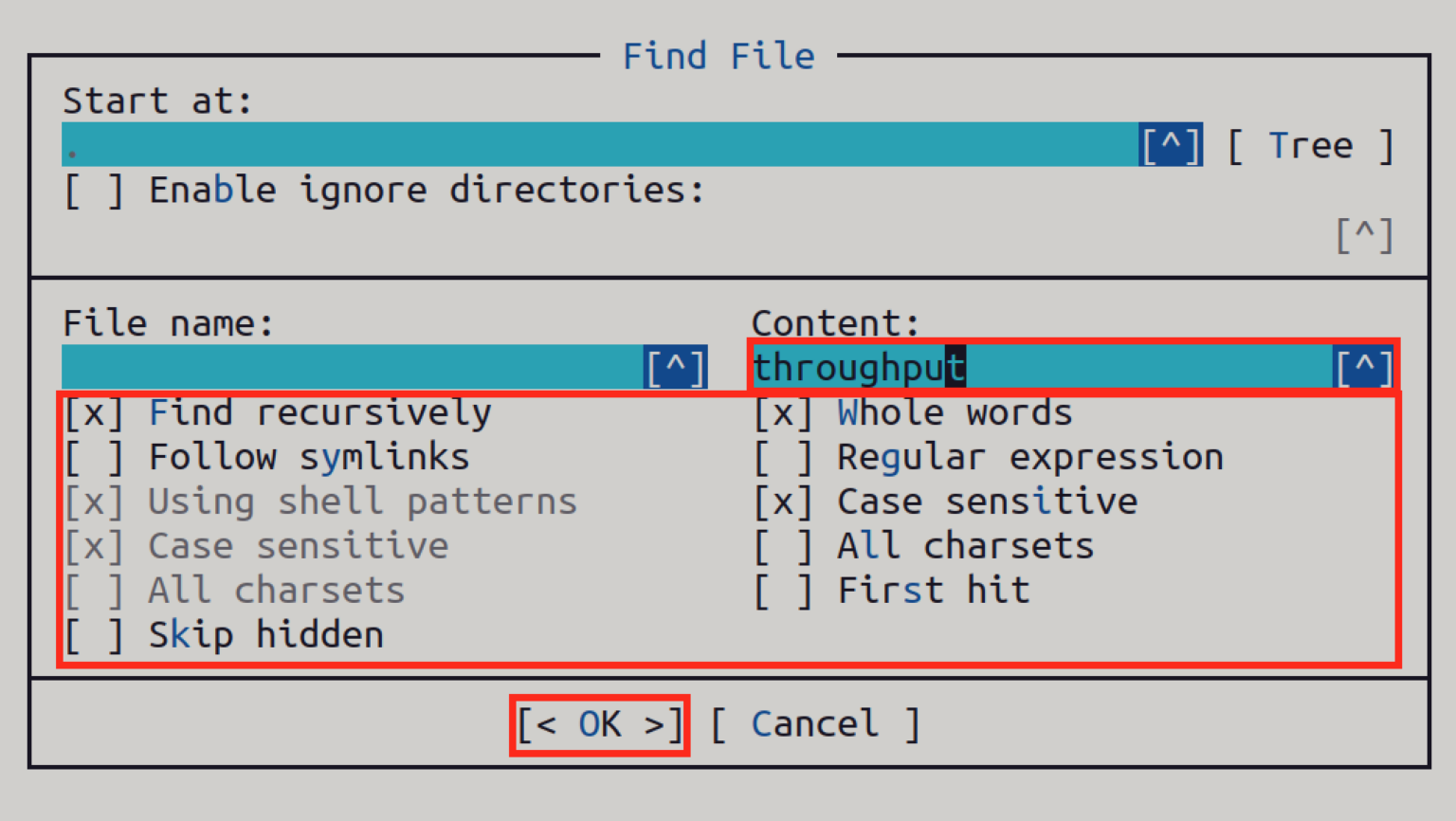The height and width of the screenshot is (821, 1456).
Task: Uncheck Find recursively option
Action: pyautogui.click(x=94, y=413)
